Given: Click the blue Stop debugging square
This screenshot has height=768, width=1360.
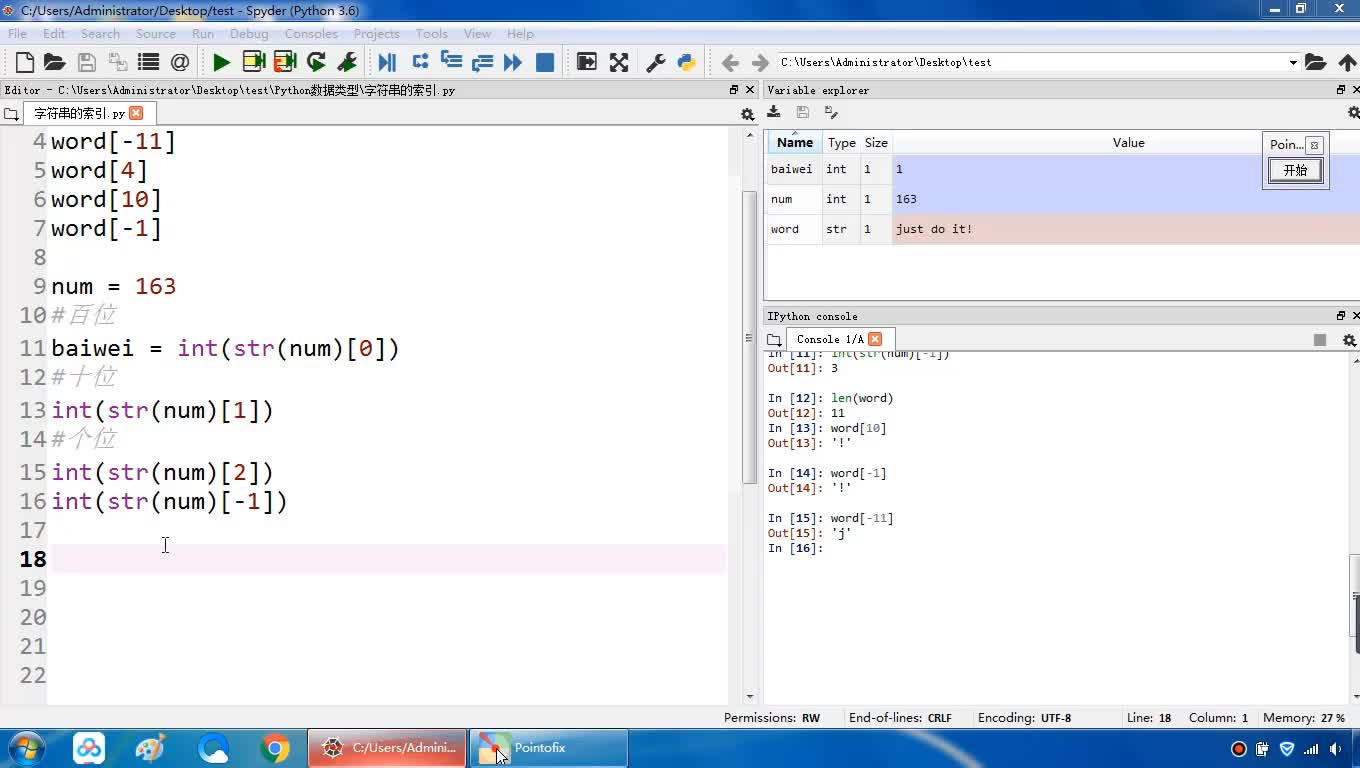Looking at the screenshot, I should point(545,62).
